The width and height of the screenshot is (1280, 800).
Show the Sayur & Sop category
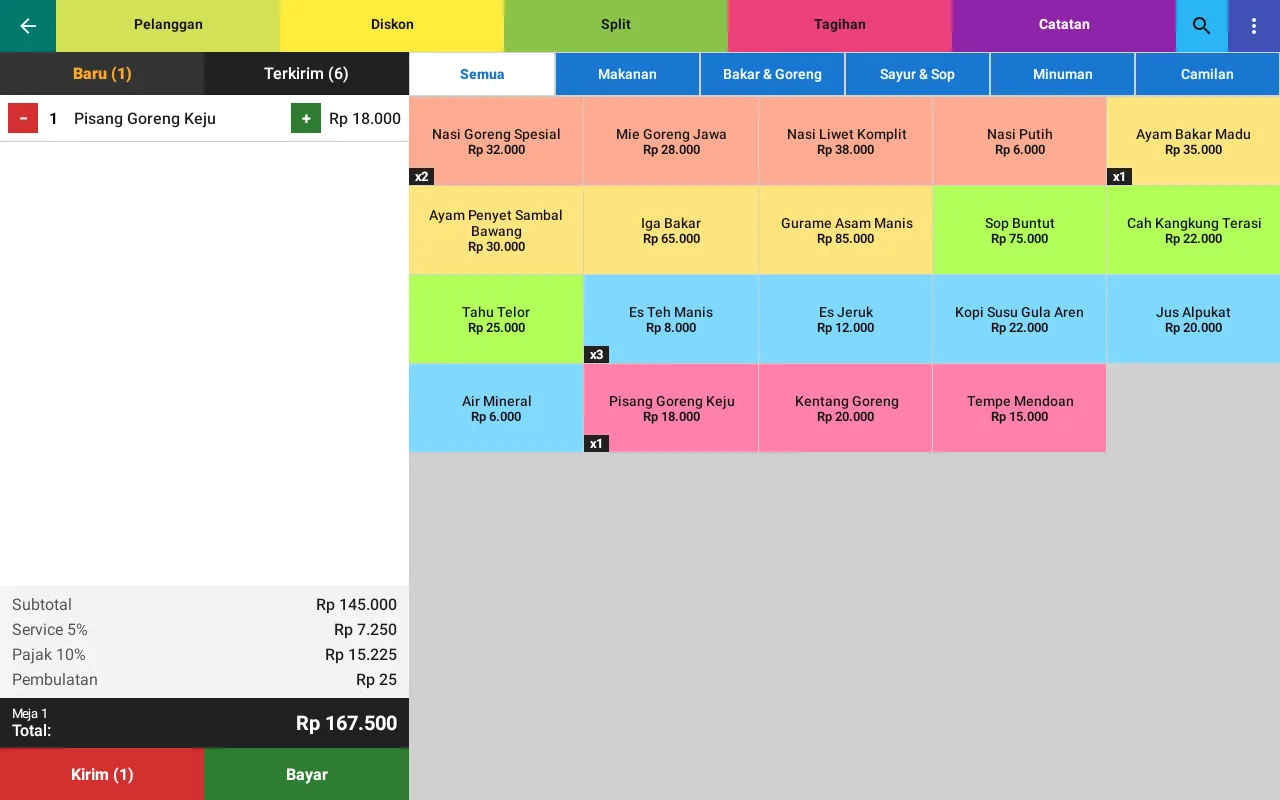tap(917, 74)
